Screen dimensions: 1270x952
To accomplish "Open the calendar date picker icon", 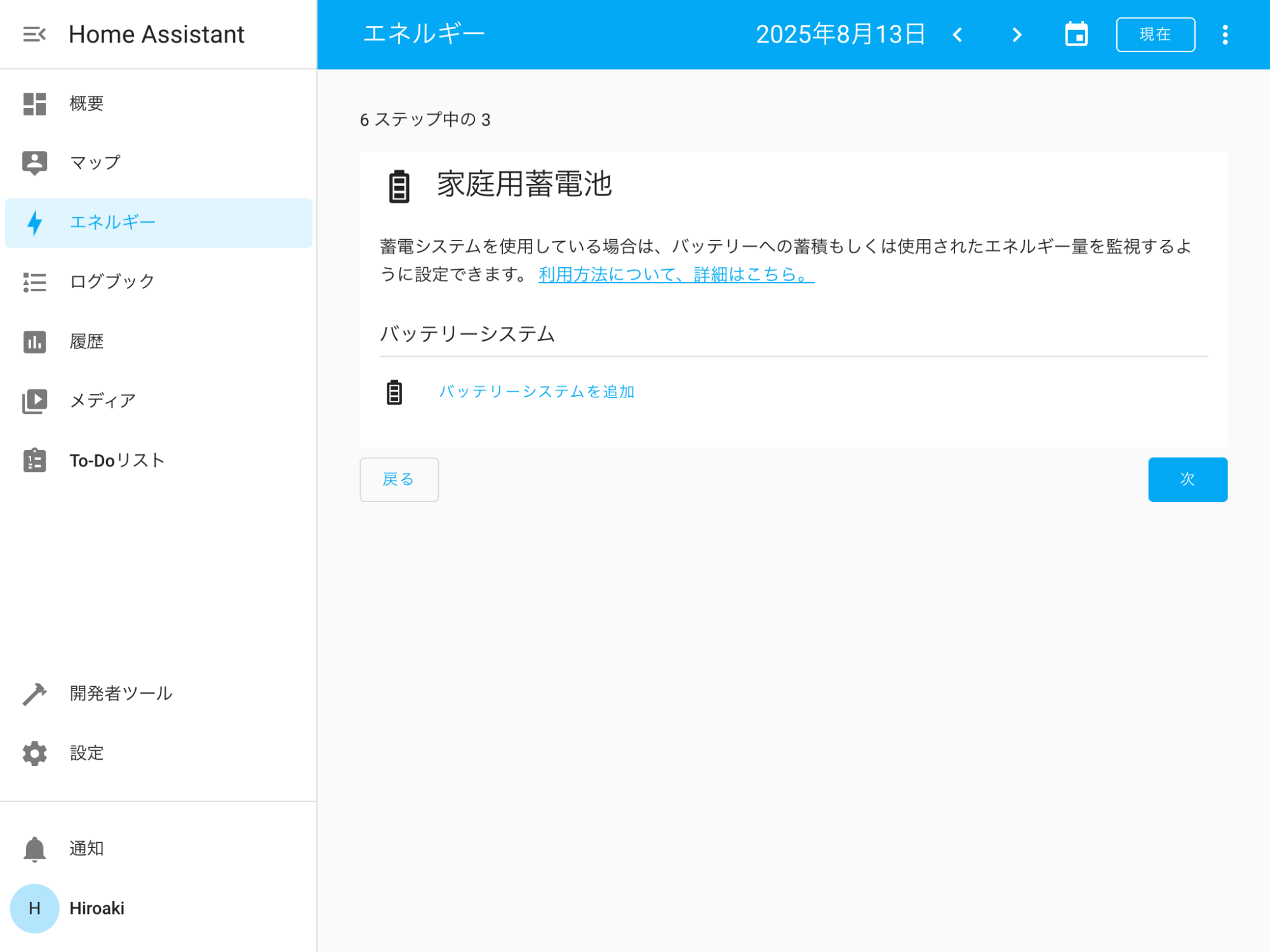I will tap(1076, 34).
